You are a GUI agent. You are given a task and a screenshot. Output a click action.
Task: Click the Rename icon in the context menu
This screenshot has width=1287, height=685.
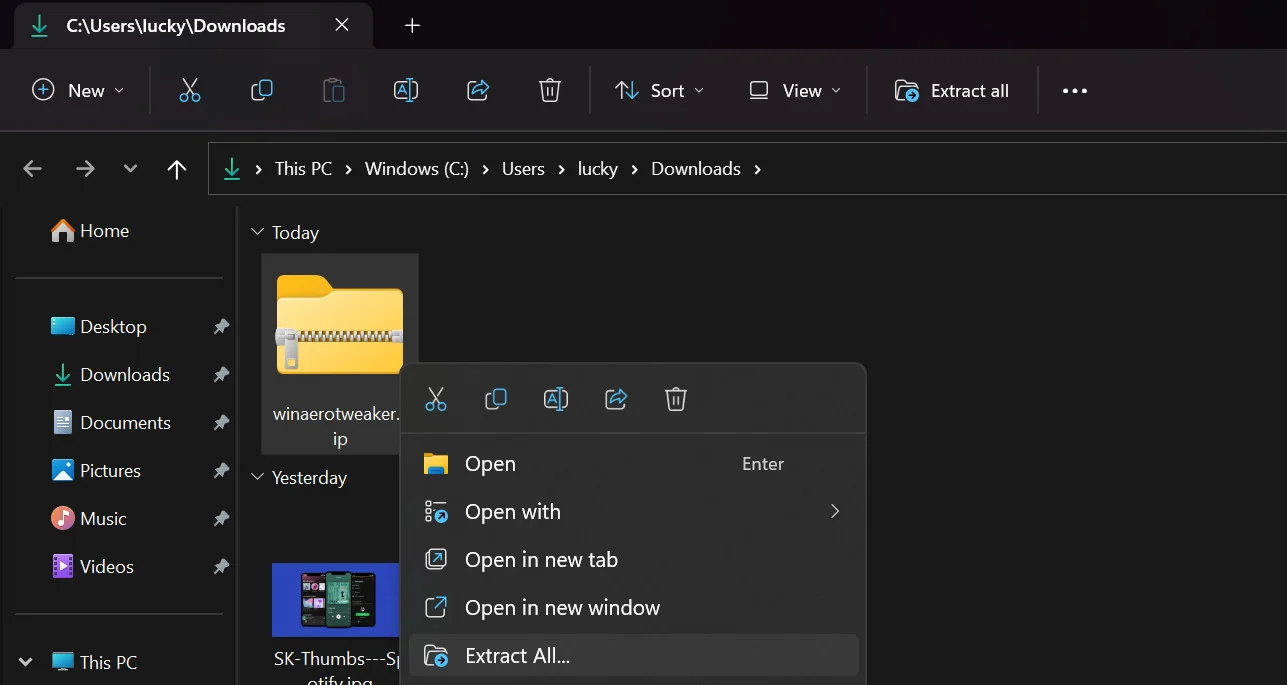click(x=556, y=400)
